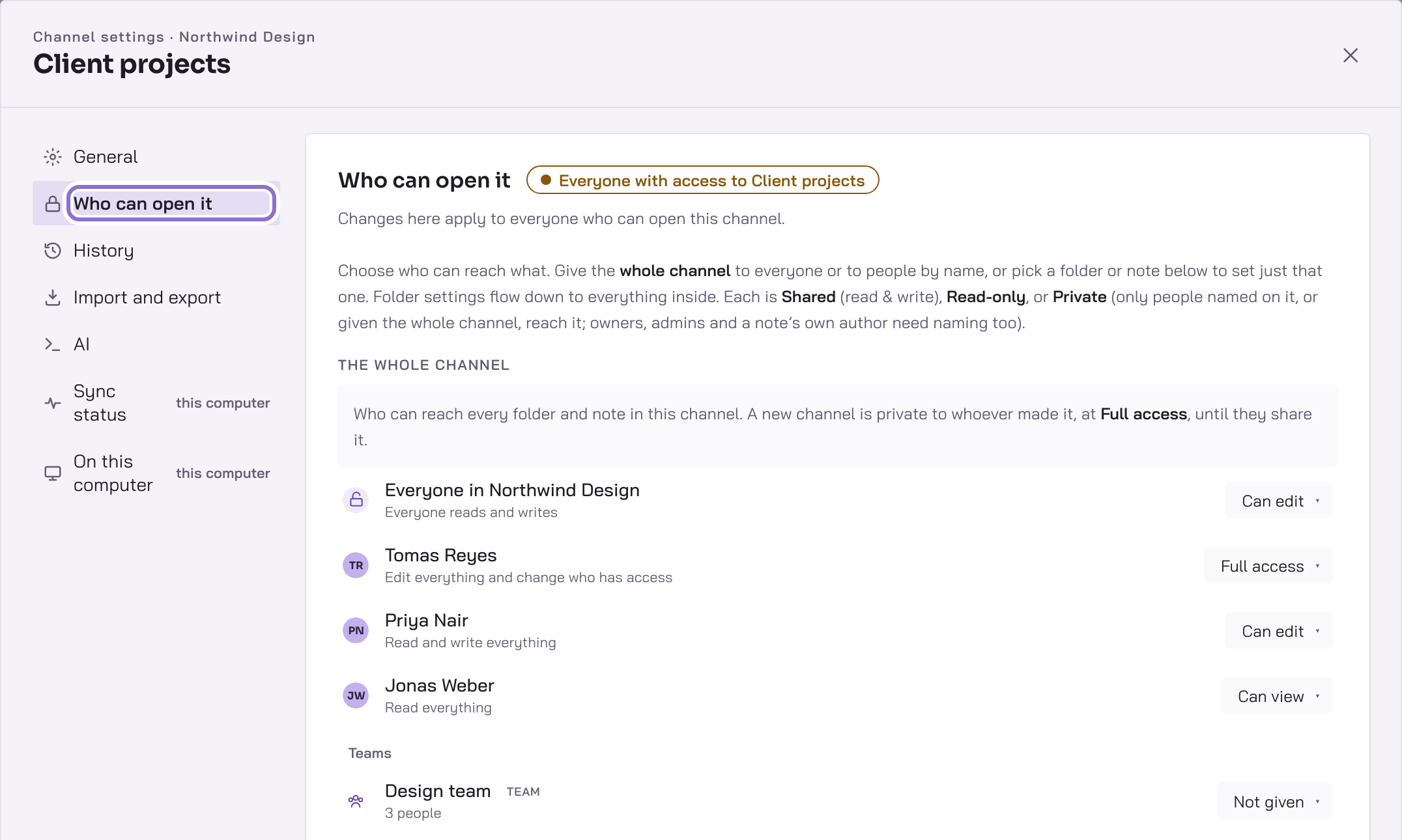Click Everyone in Northwind Design label
This screenshot has height=840, width=1402.
click(512, 490)
